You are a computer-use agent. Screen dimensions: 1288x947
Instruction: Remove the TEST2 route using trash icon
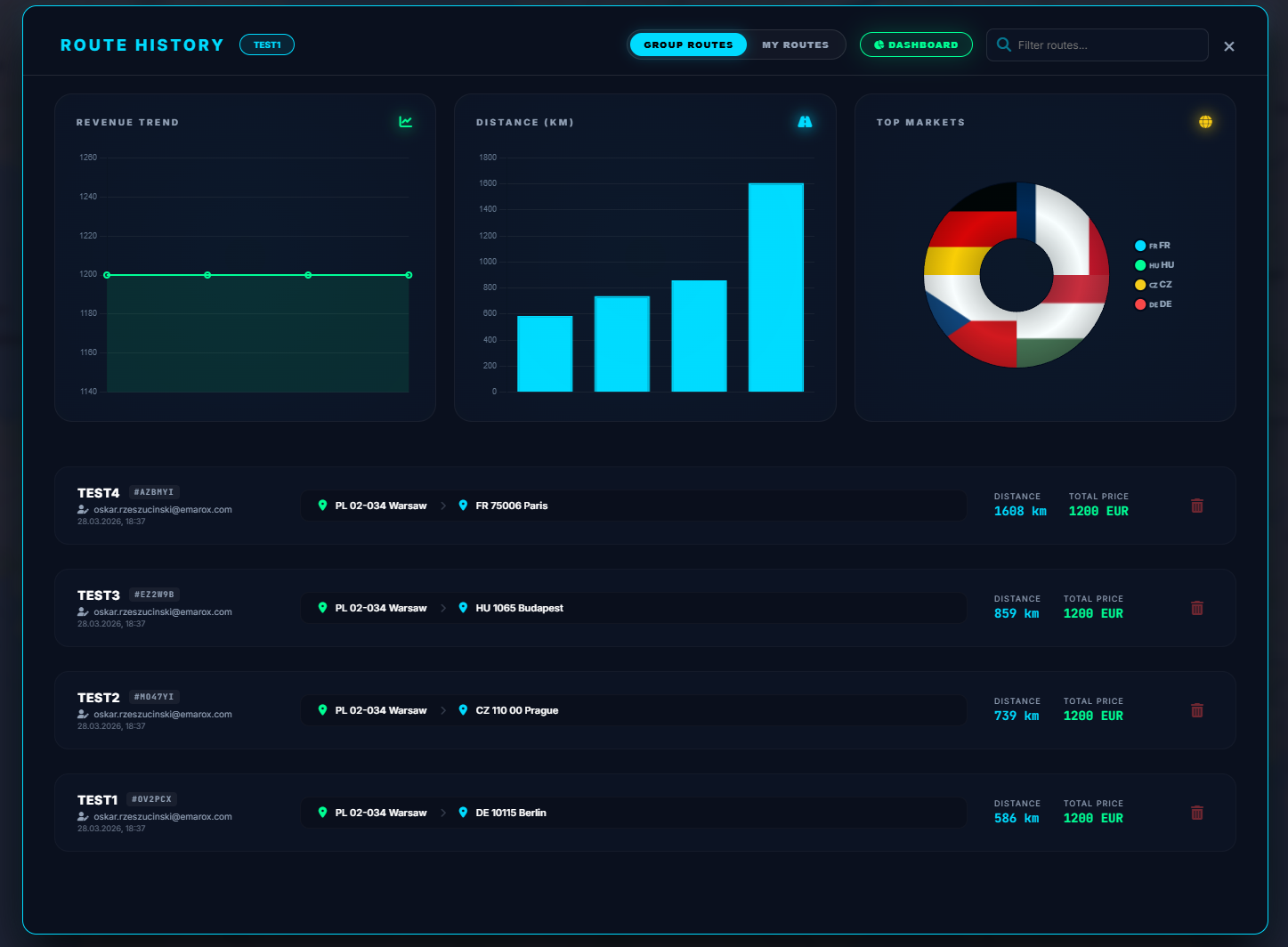click(1196, 710)
